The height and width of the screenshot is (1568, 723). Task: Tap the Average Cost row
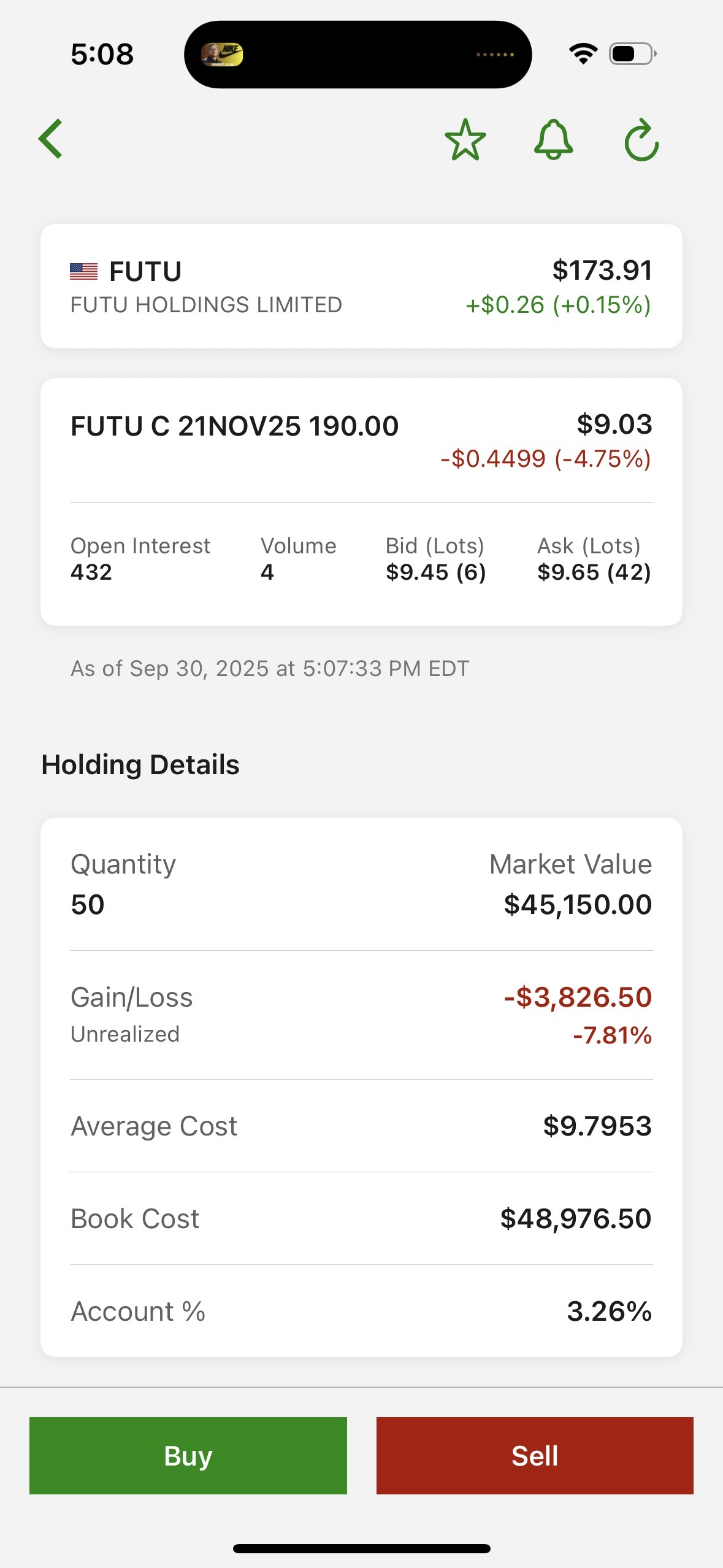pyautogui.click(x=361, y=1126)
